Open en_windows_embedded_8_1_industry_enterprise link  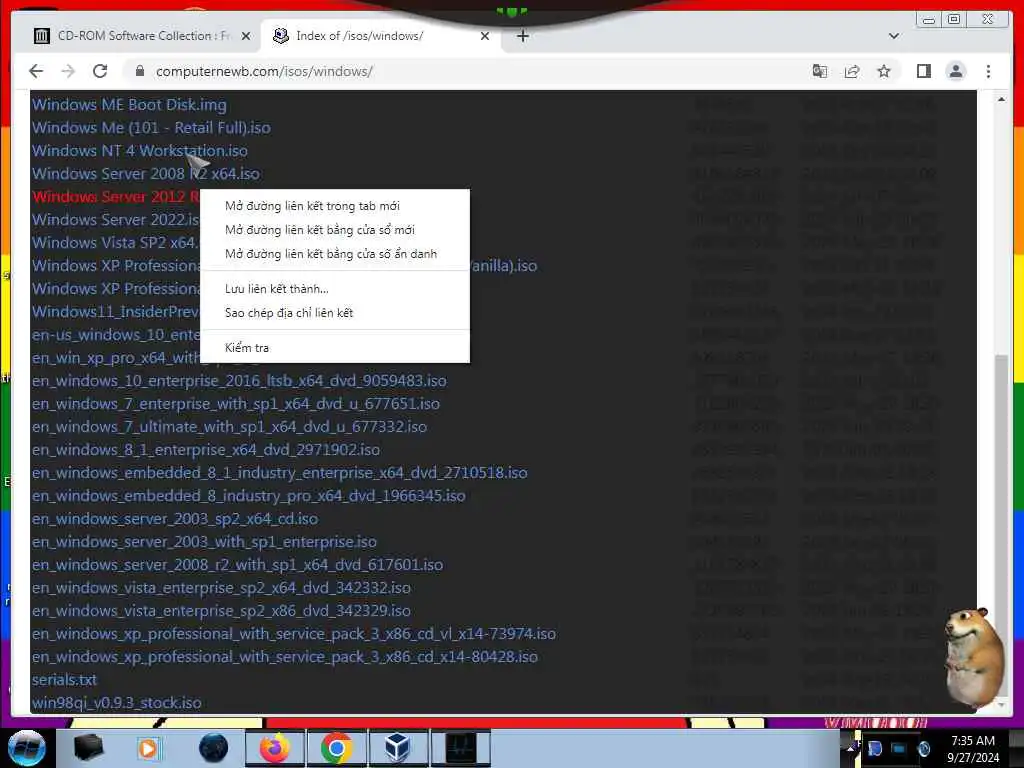280,473
